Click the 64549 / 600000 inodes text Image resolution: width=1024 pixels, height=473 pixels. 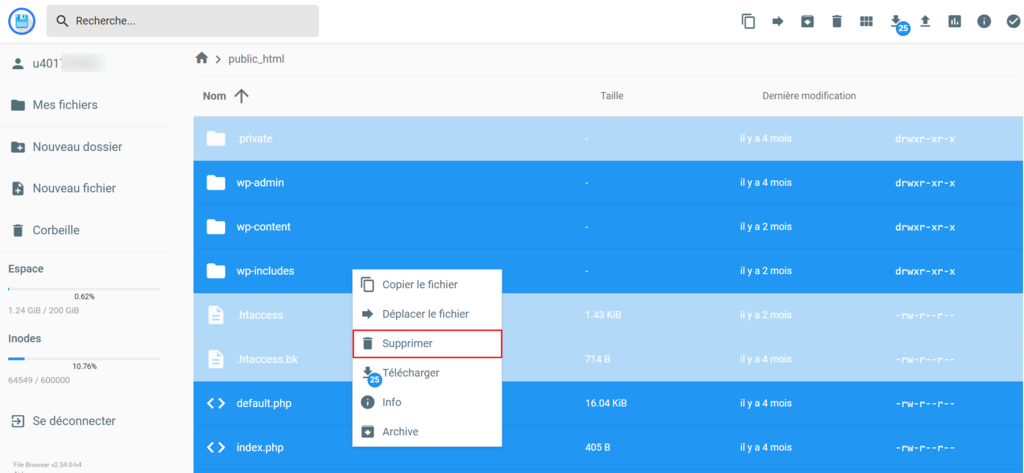(39, 380)
